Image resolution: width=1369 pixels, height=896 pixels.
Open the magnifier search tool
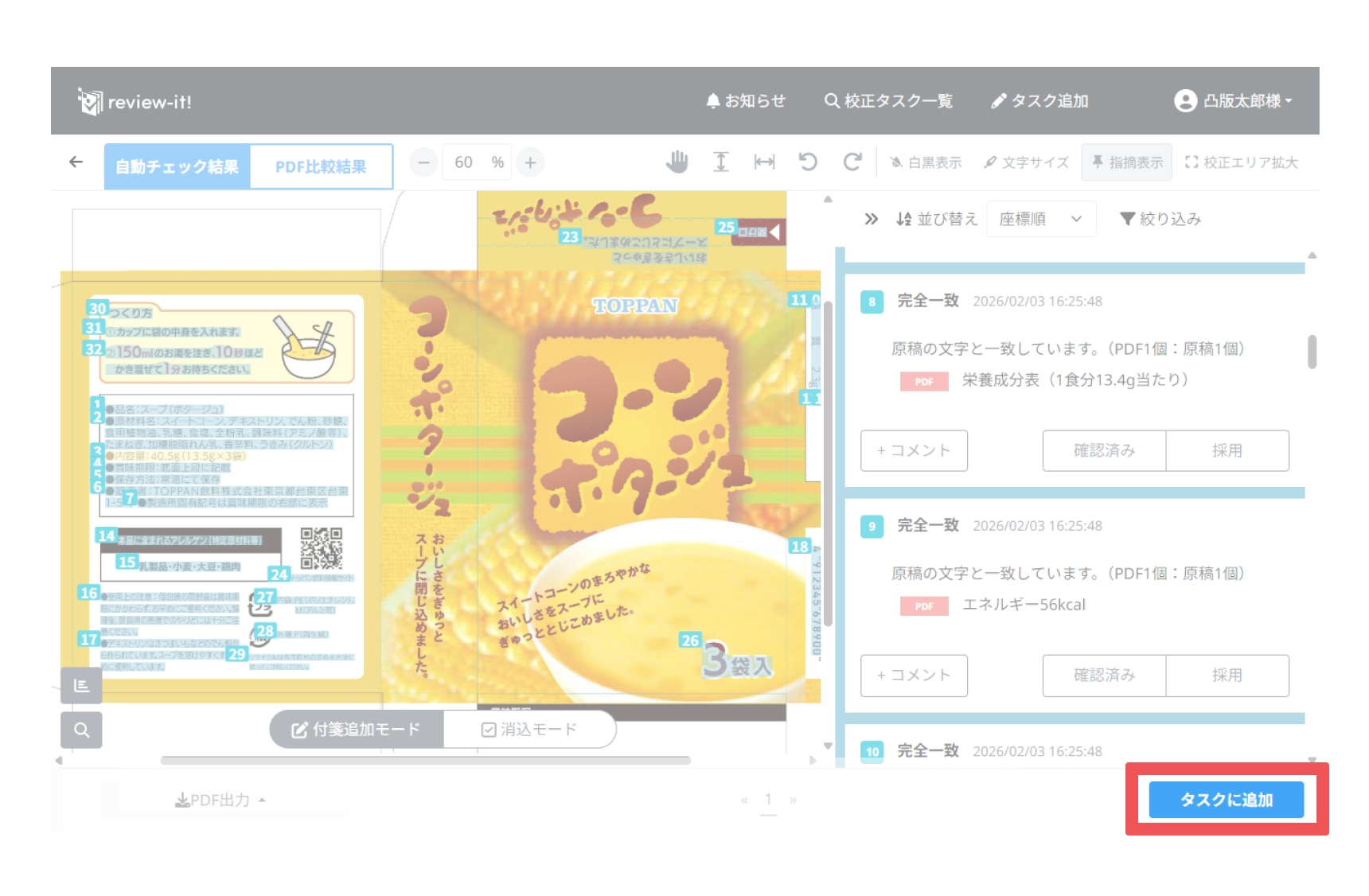pyautogui.click(x=81, y=730)
